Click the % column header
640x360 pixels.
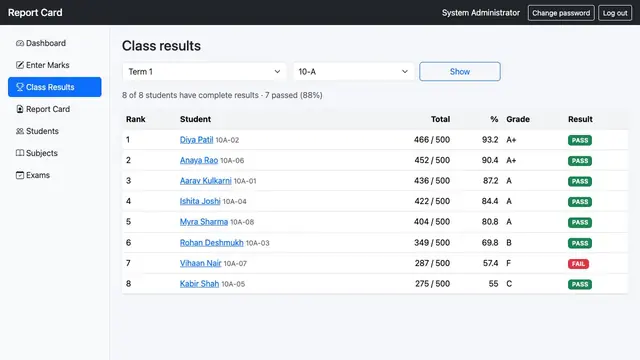pos(494,119)
